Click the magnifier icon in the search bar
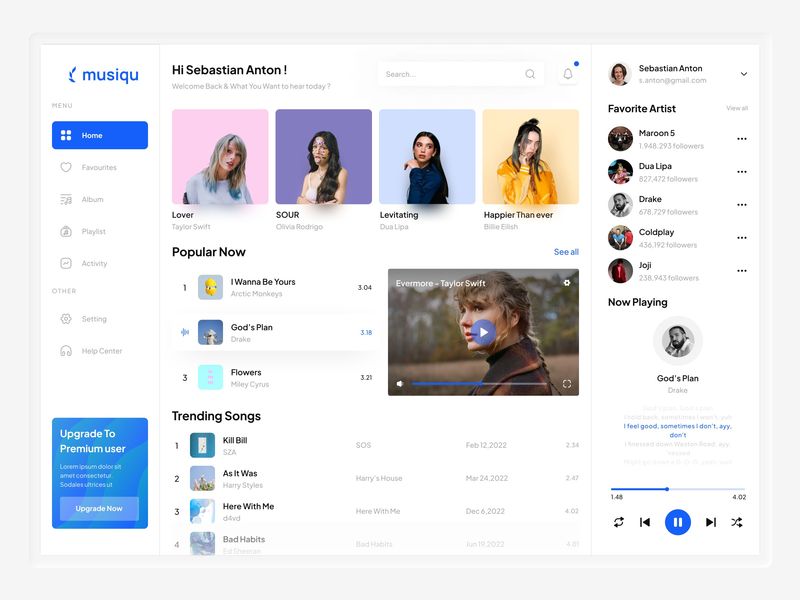Viewport: 800px width, 600px height. [532, 74]
